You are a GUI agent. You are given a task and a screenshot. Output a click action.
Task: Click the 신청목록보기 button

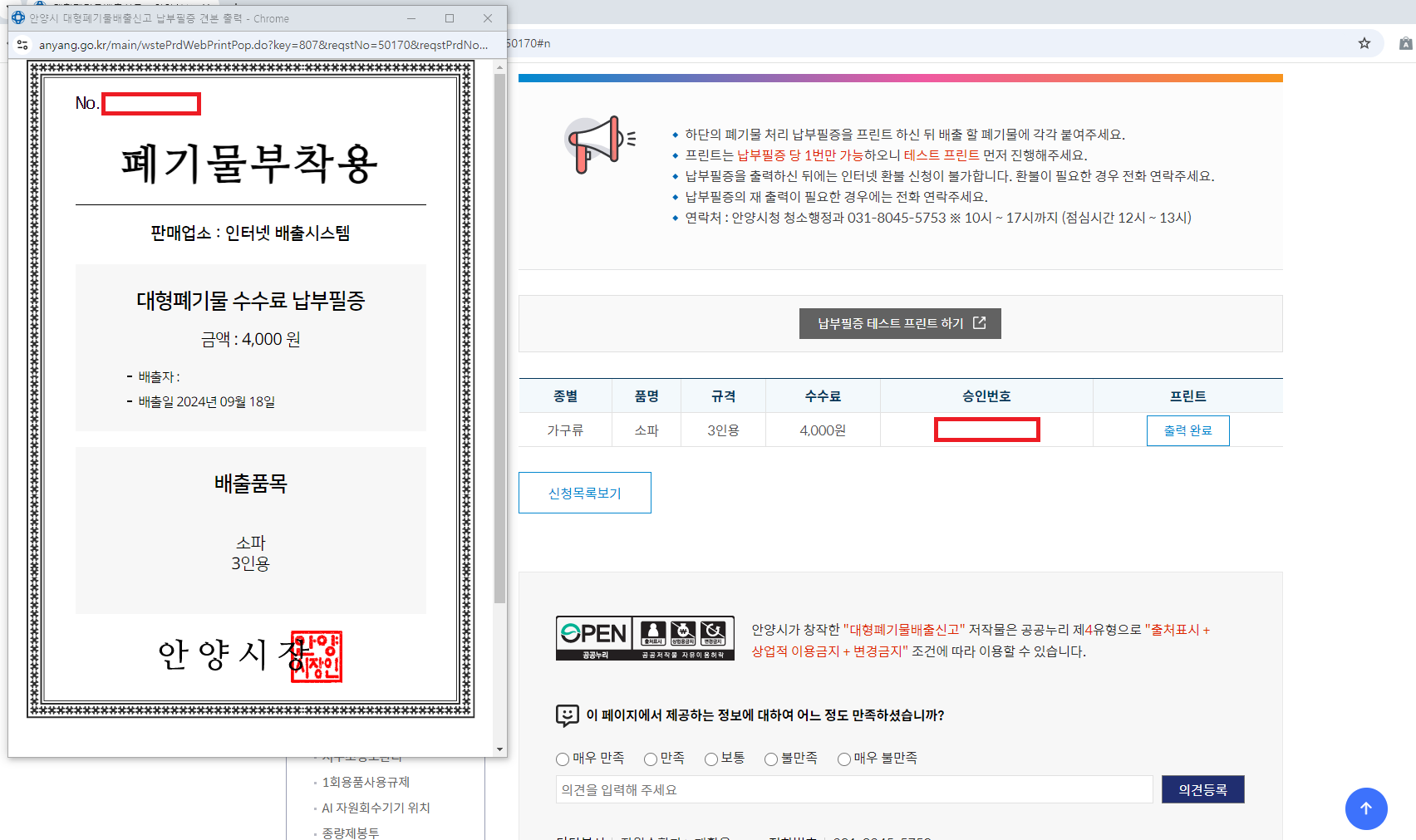pos(584,492)
